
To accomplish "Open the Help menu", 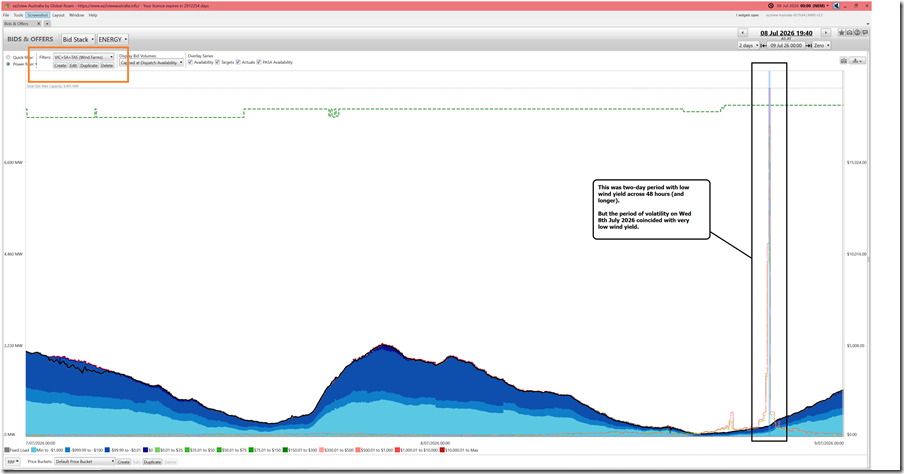I will tap(93, 15).
